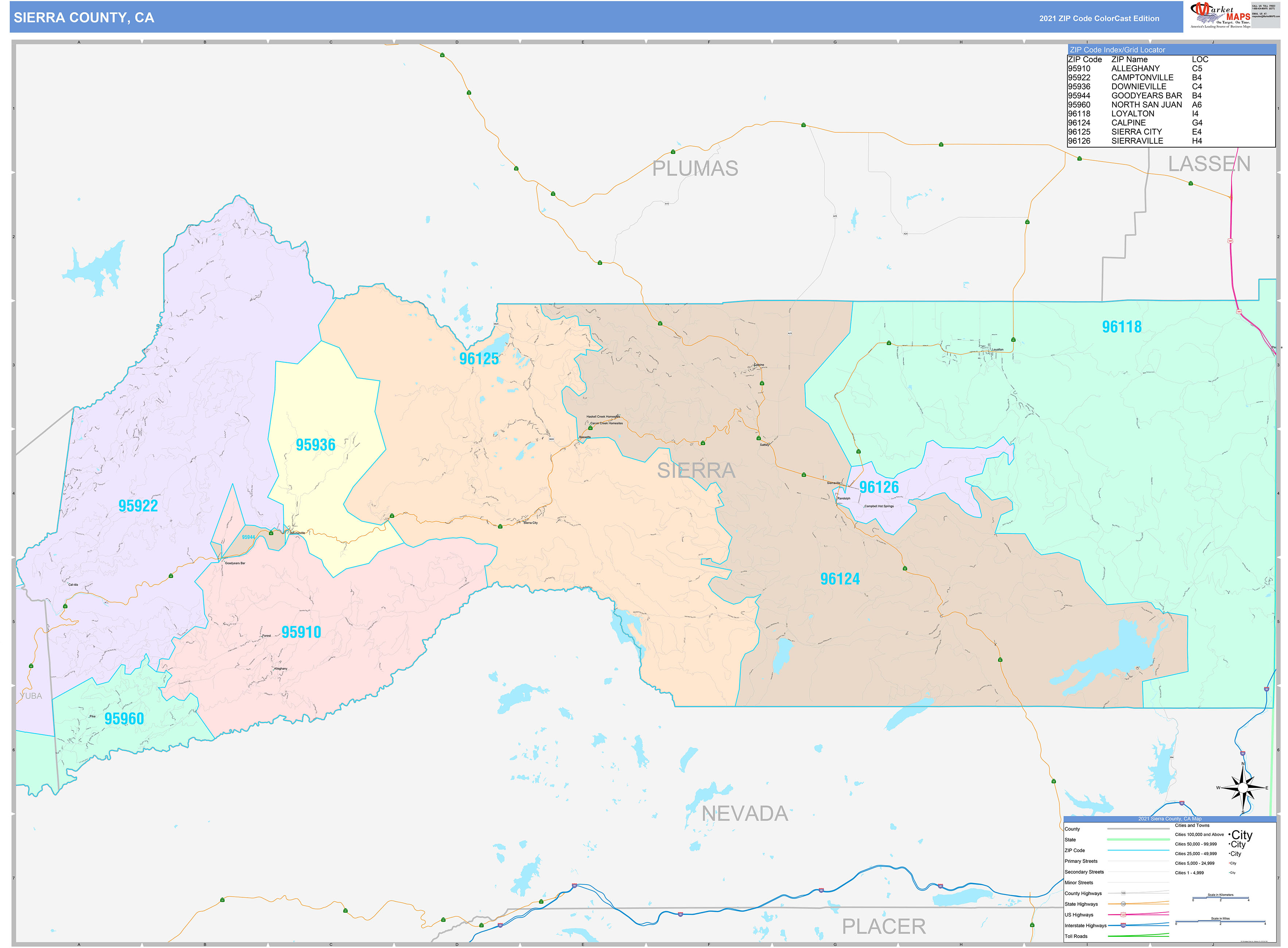Select the 96118 LOYALTON row in the index
The height and width of the screenshot is (948, 1288).
point(1171,114)
